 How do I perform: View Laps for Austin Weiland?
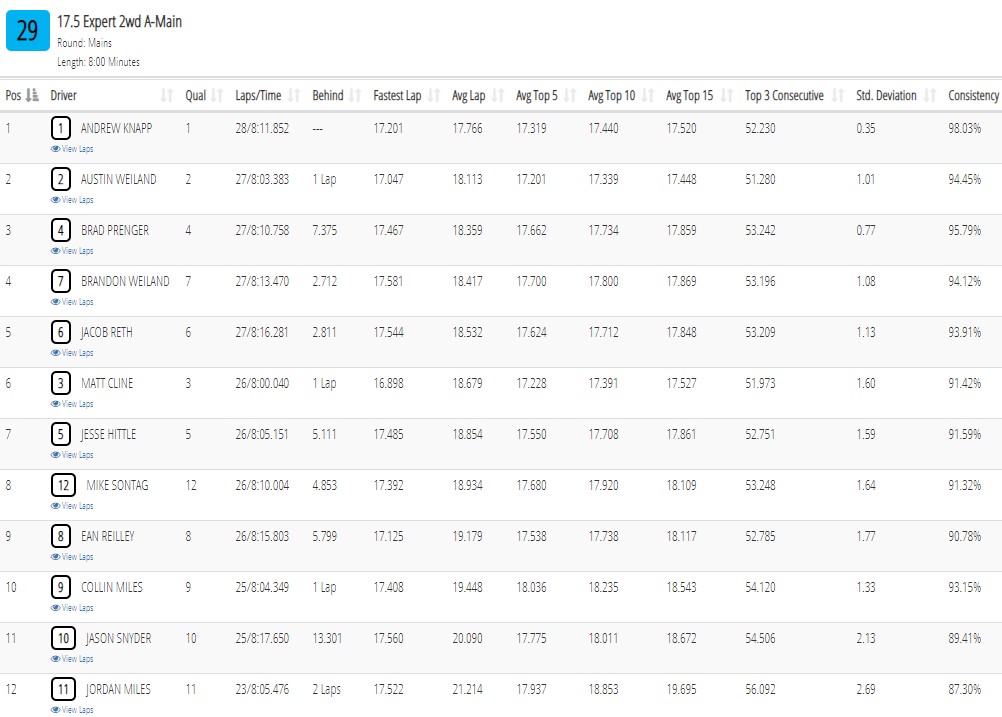pyautogui.click(x=72, y=200)
